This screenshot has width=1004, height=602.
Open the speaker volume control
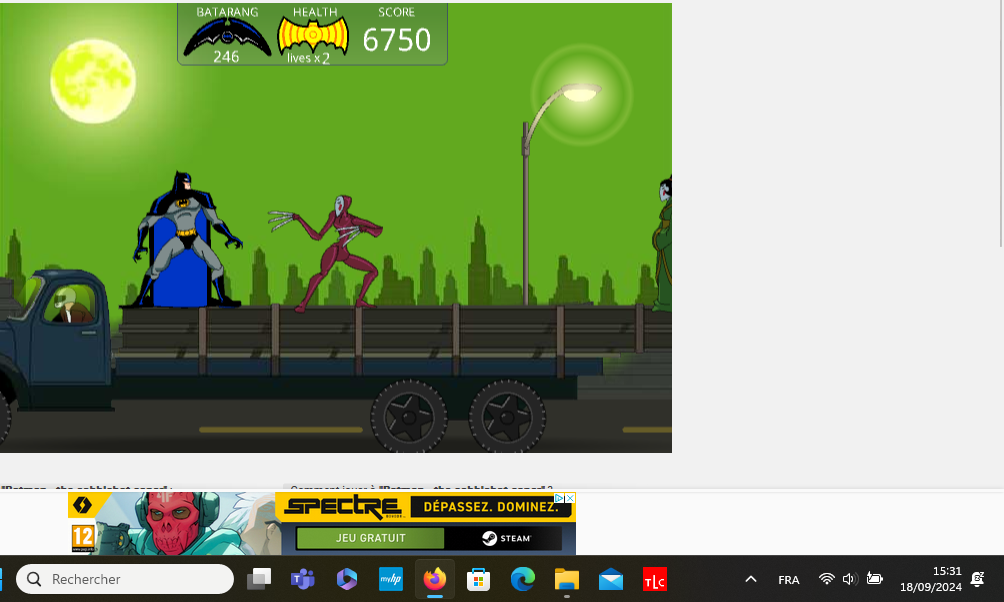849,579
